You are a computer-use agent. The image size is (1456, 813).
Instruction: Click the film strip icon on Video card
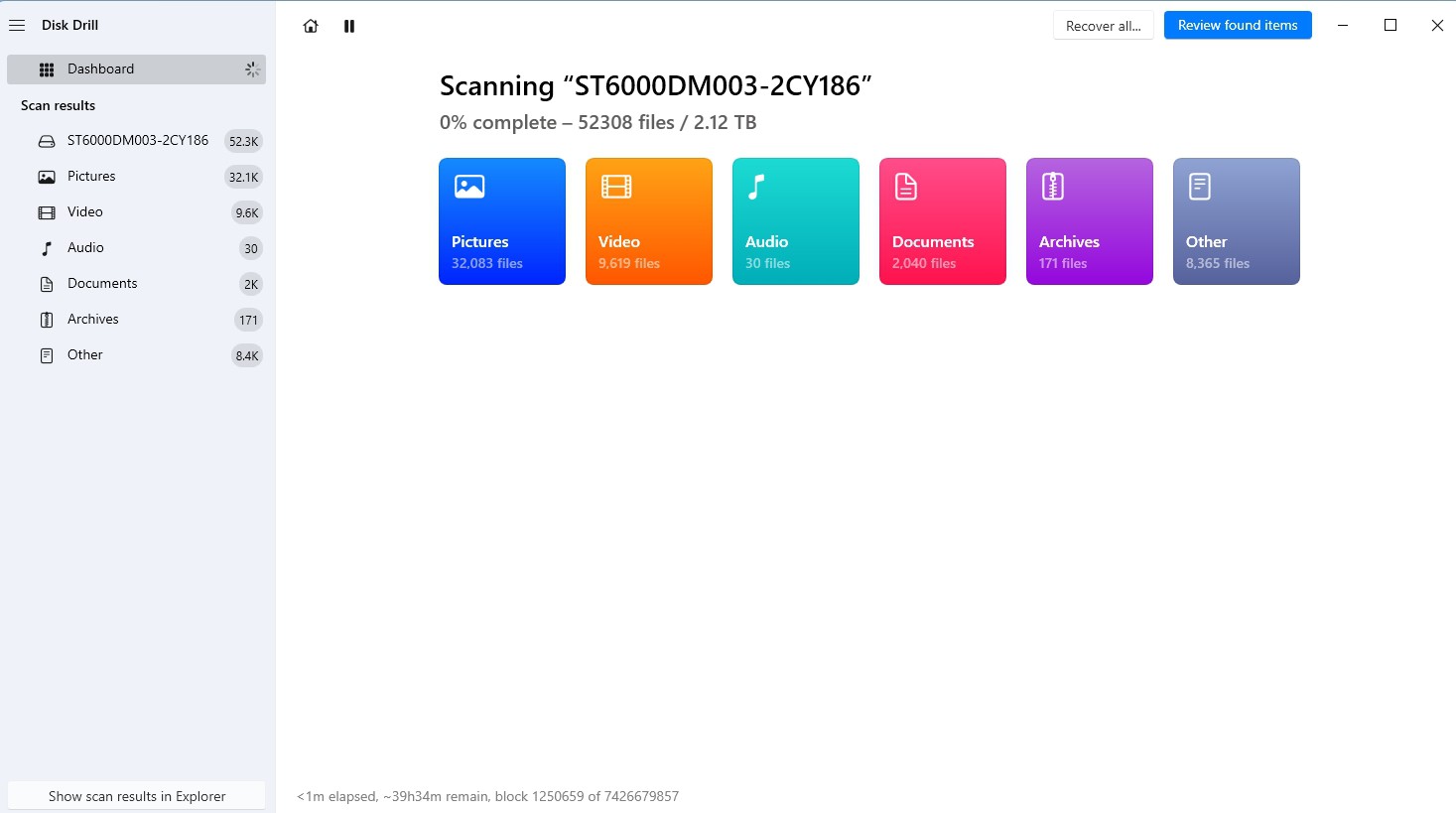point(616,187)
